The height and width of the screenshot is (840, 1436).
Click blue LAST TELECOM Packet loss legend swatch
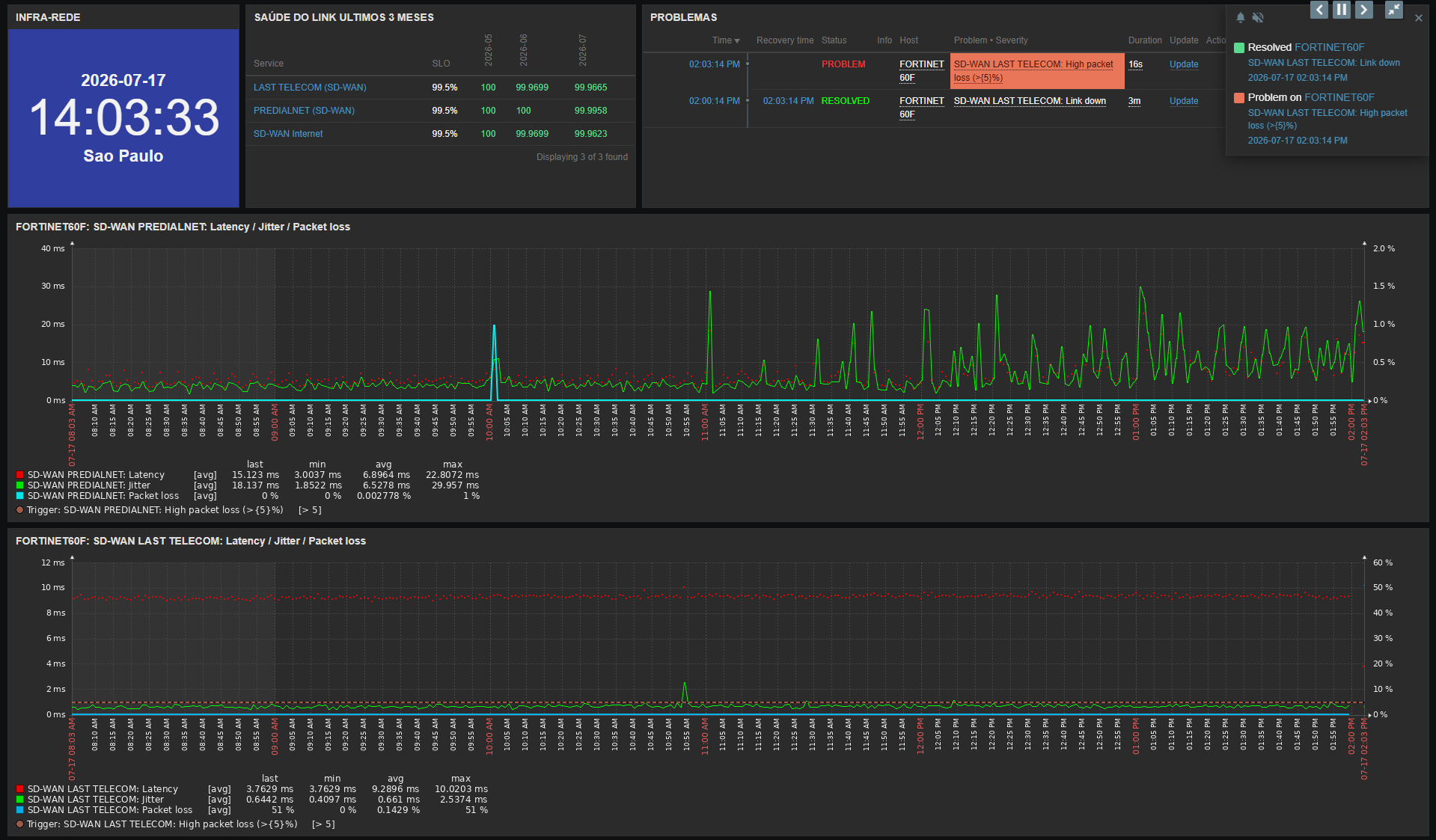click(x=20, y=810)
